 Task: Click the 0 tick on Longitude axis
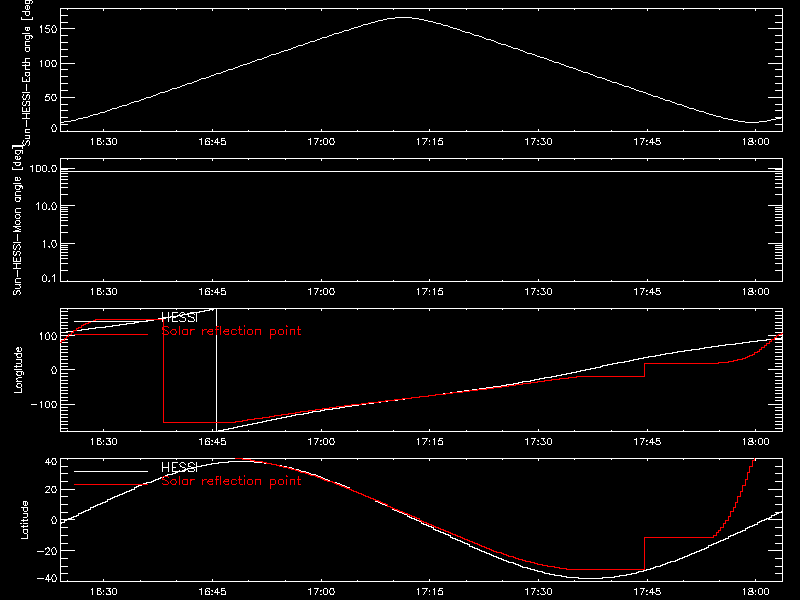tap(54, 370)
